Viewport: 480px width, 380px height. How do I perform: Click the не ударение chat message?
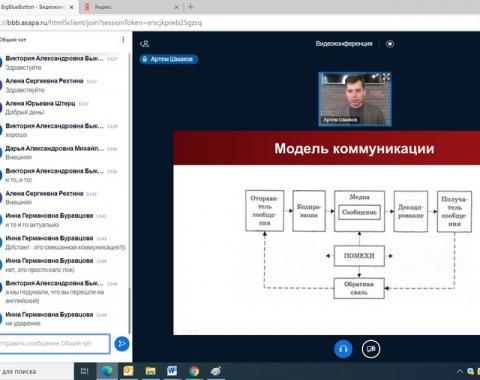[23, 323]
